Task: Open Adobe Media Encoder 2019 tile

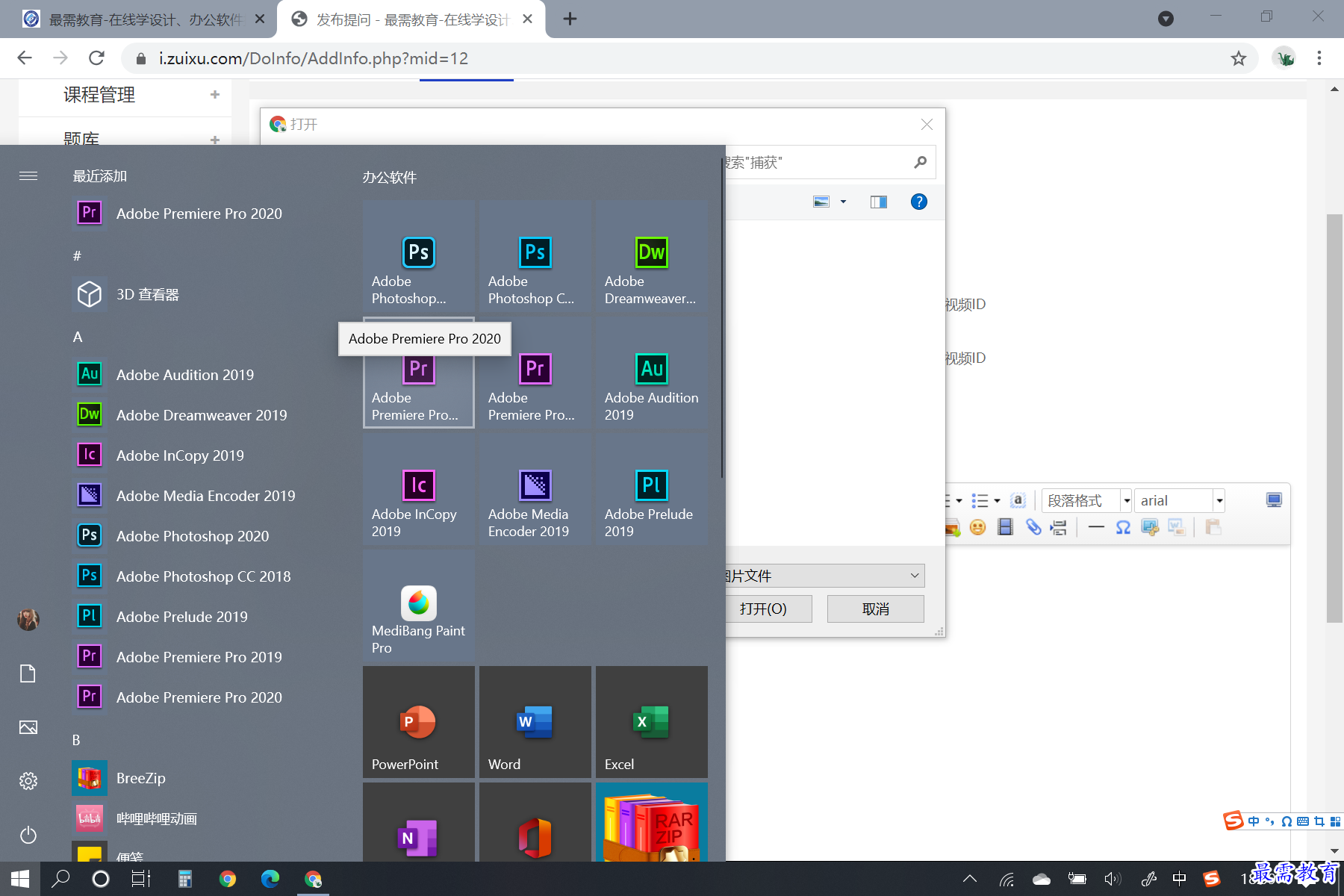Action: pyautogui.click(x=535, y=489)
